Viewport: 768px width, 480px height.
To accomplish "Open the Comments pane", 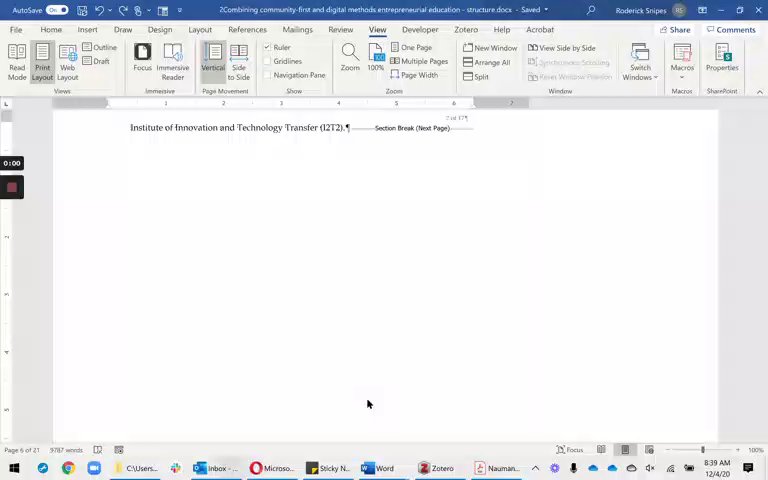I will [x=731, y=30].
